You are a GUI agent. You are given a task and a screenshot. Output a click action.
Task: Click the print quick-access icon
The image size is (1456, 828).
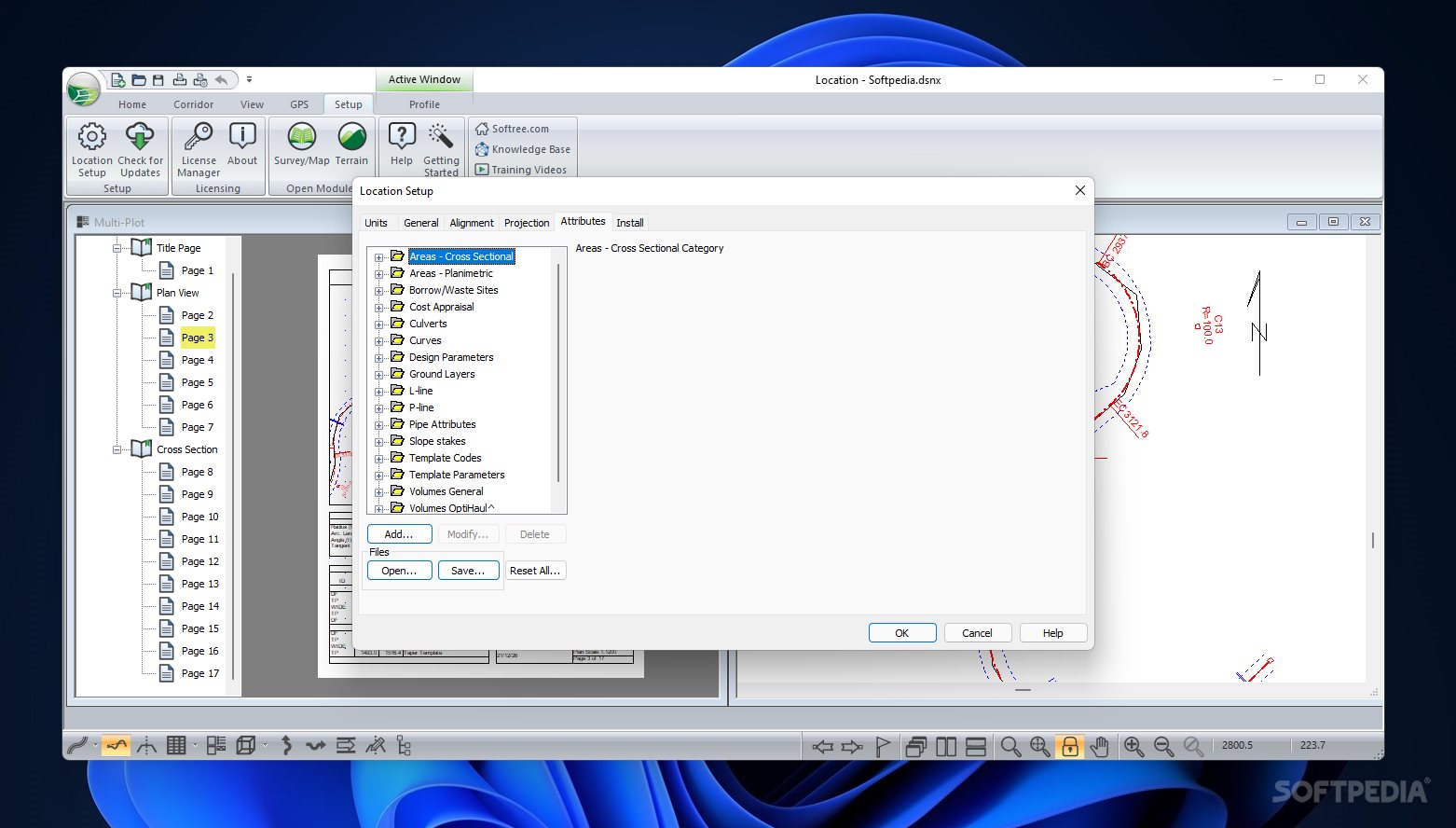click(180, 80)
